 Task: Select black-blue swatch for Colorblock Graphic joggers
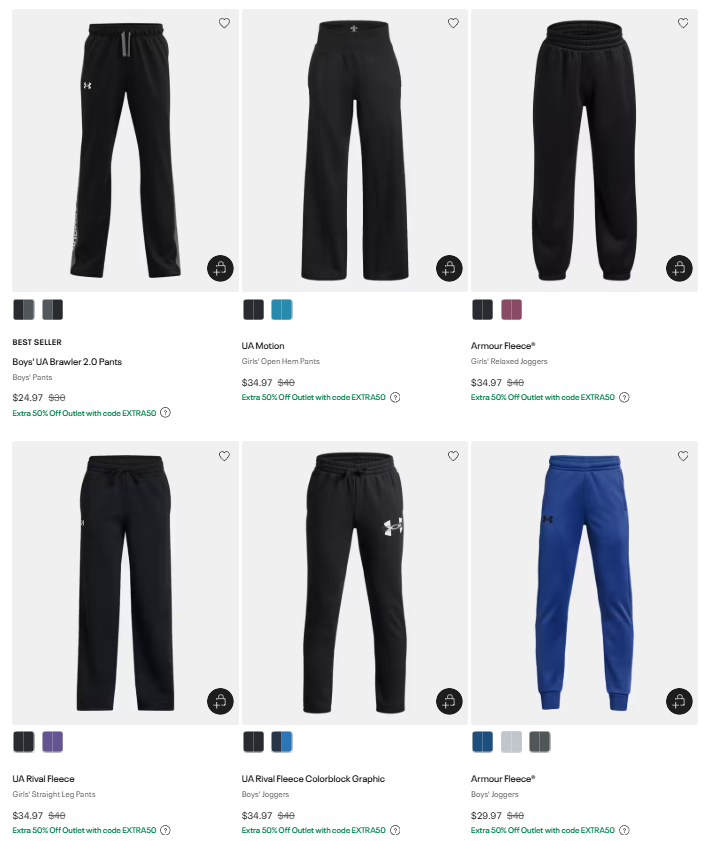[x=282, y=742]
